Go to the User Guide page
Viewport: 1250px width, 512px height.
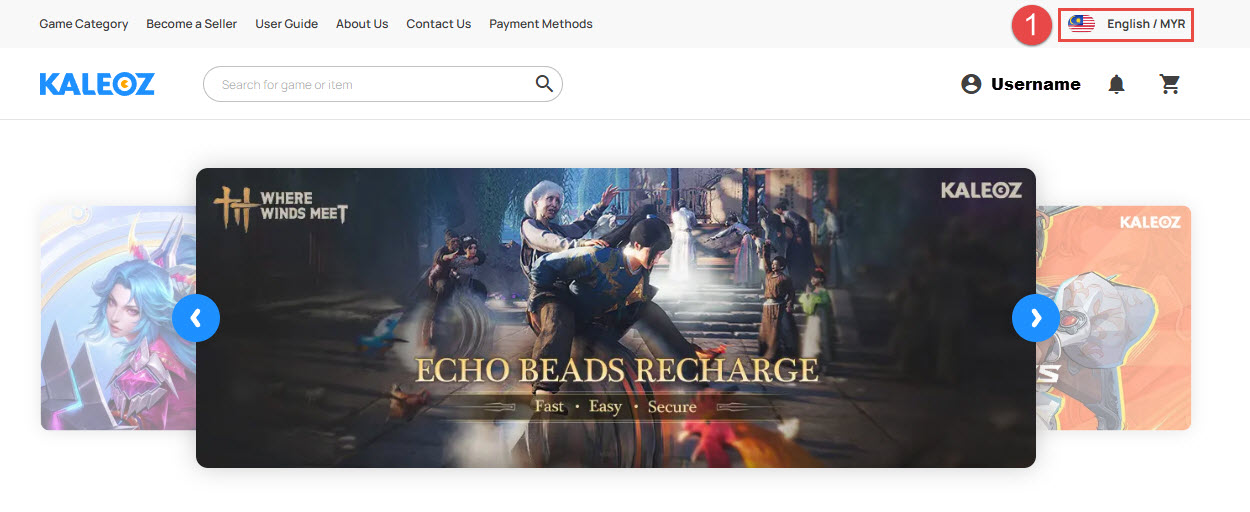click(x=286, y=24)
